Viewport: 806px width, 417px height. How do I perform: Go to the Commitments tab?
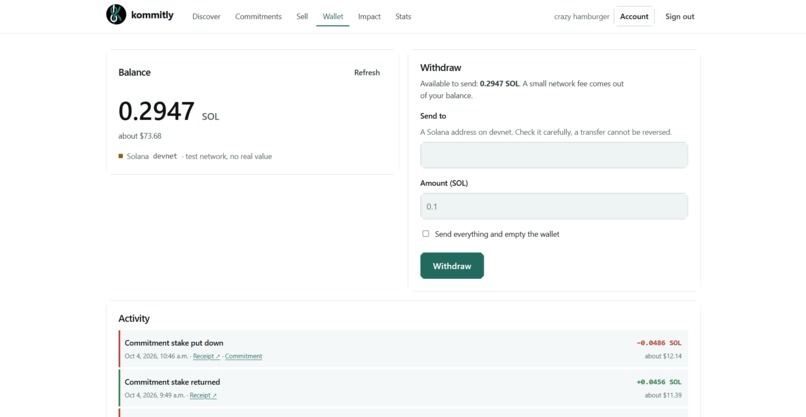258,16
